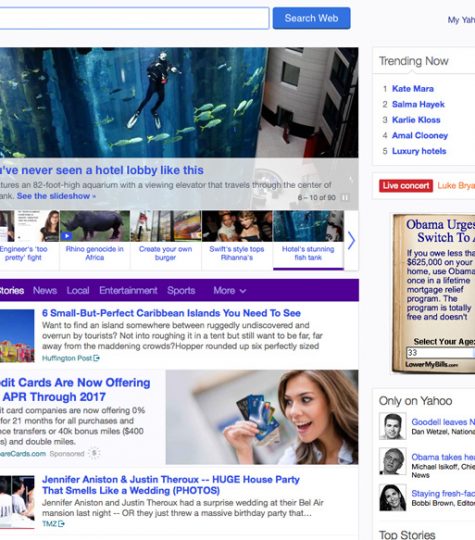Open the Kate Mara trending link
Screen dimensions: 475x540
(413, 89)
